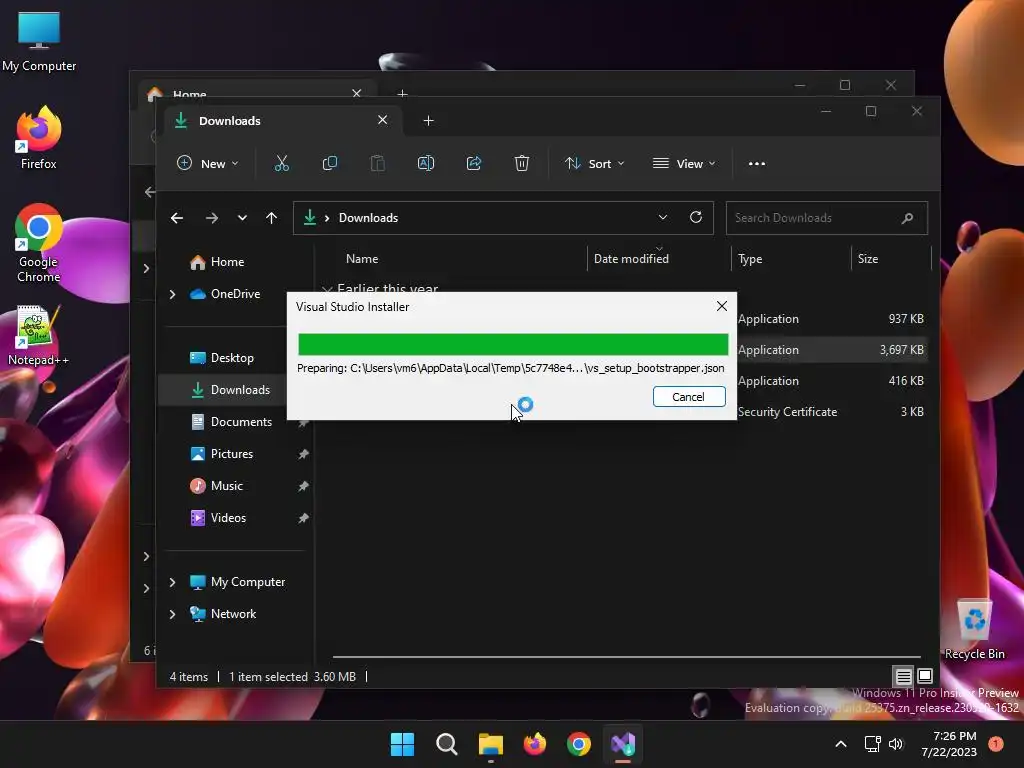The width and height of the screenshot is (1024, 768).
Task: Click Cancel in Visual Studio Installer
Action: coord(689,396)
